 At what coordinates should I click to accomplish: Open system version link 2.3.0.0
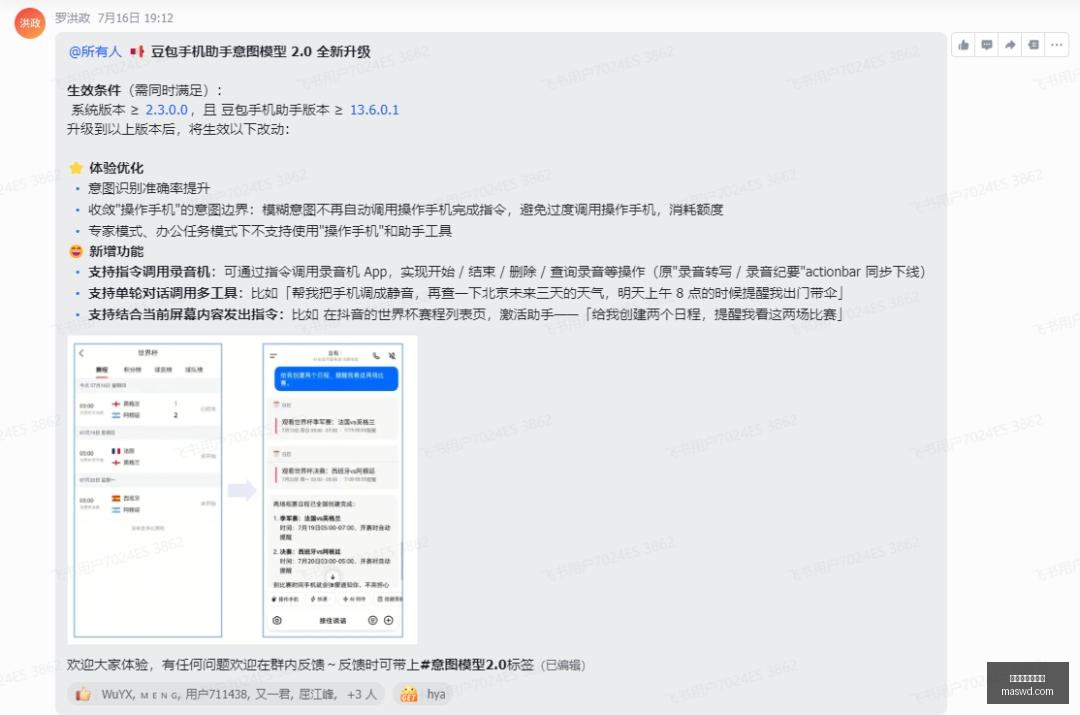click(x=167, y=110)
